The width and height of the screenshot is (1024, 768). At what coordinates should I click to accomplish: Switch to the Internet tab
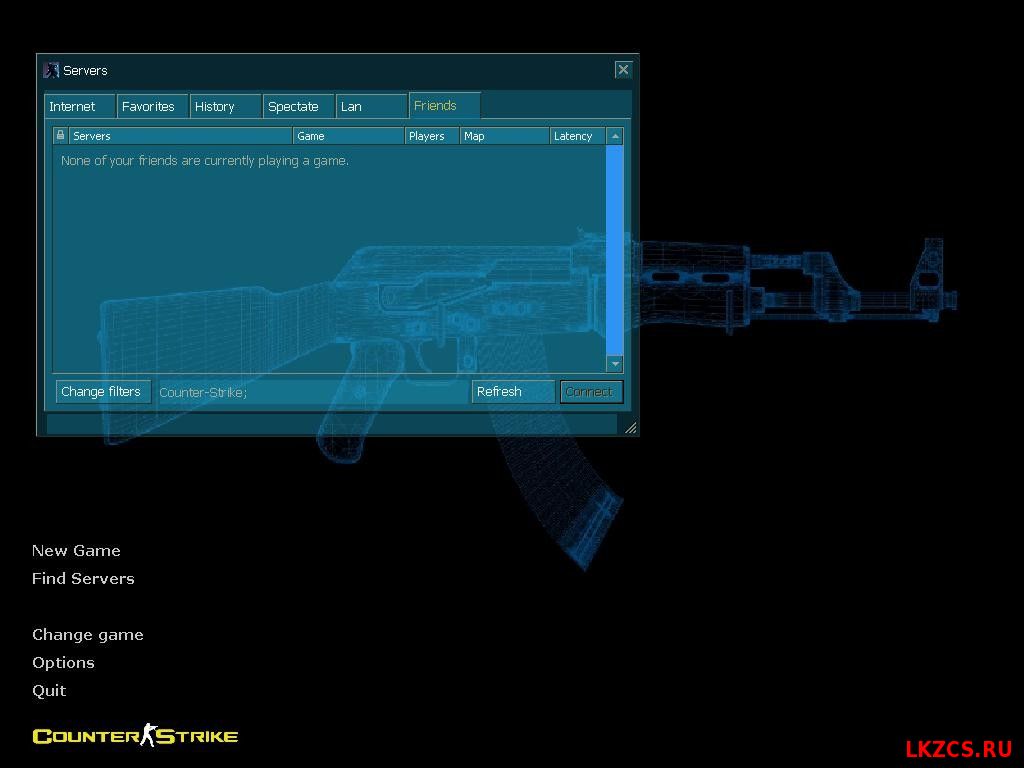point(80,106)
